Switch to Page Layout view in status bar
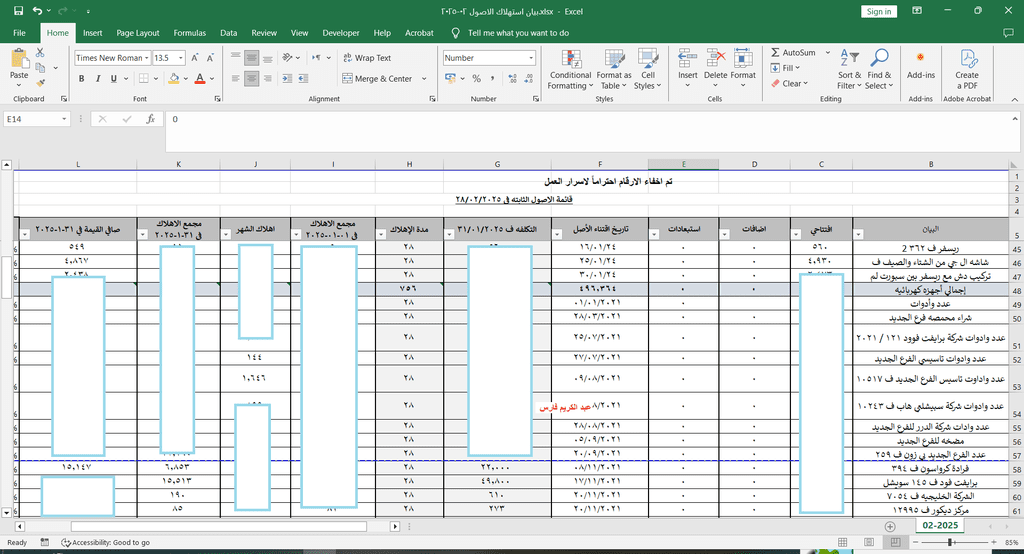Image resolution: width=1024 pixels, height=554 pixels. (869, 542)
